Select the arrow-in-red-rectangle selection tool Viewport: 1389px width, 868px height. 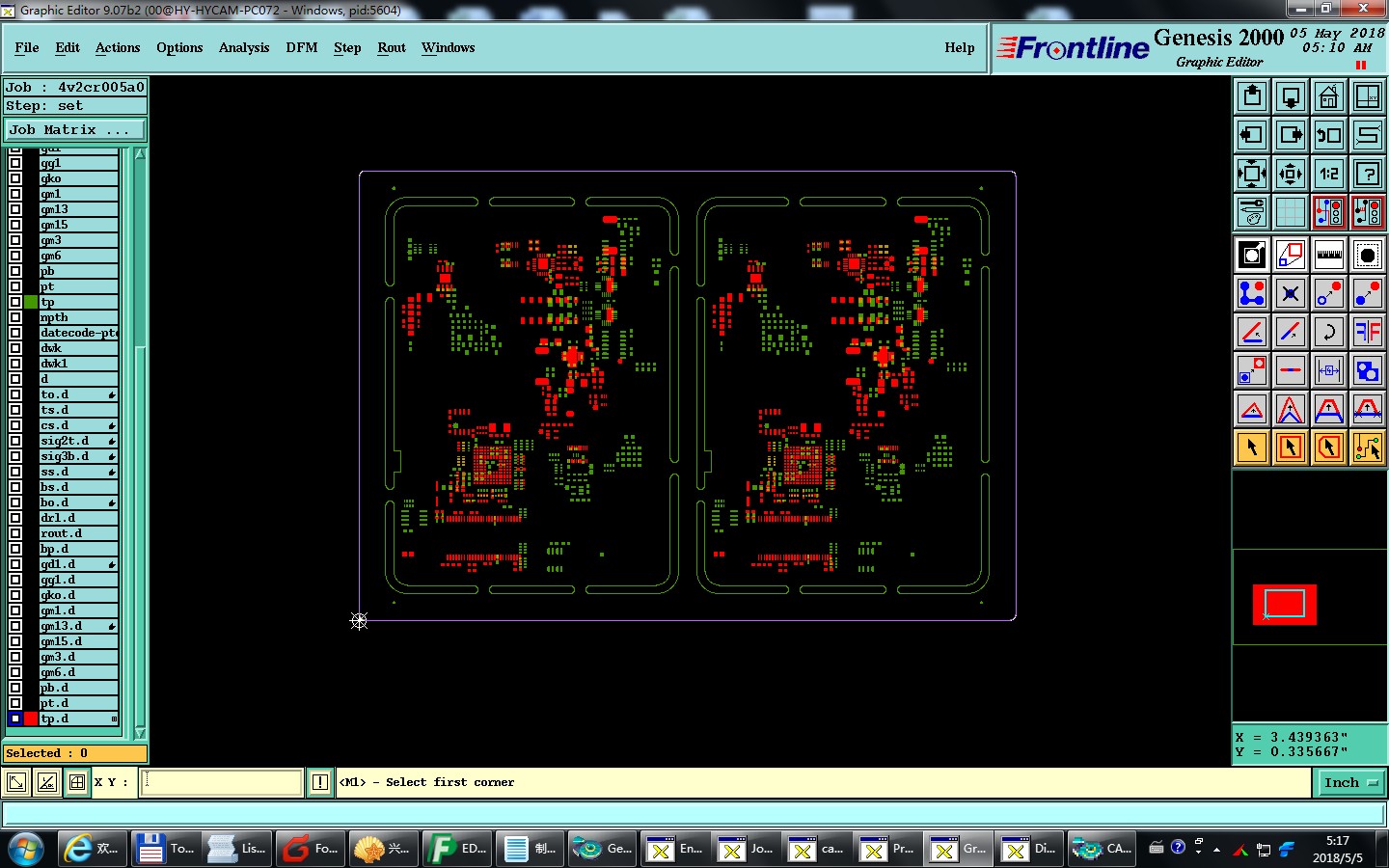pyautogui.click(x=1291, y=448)
